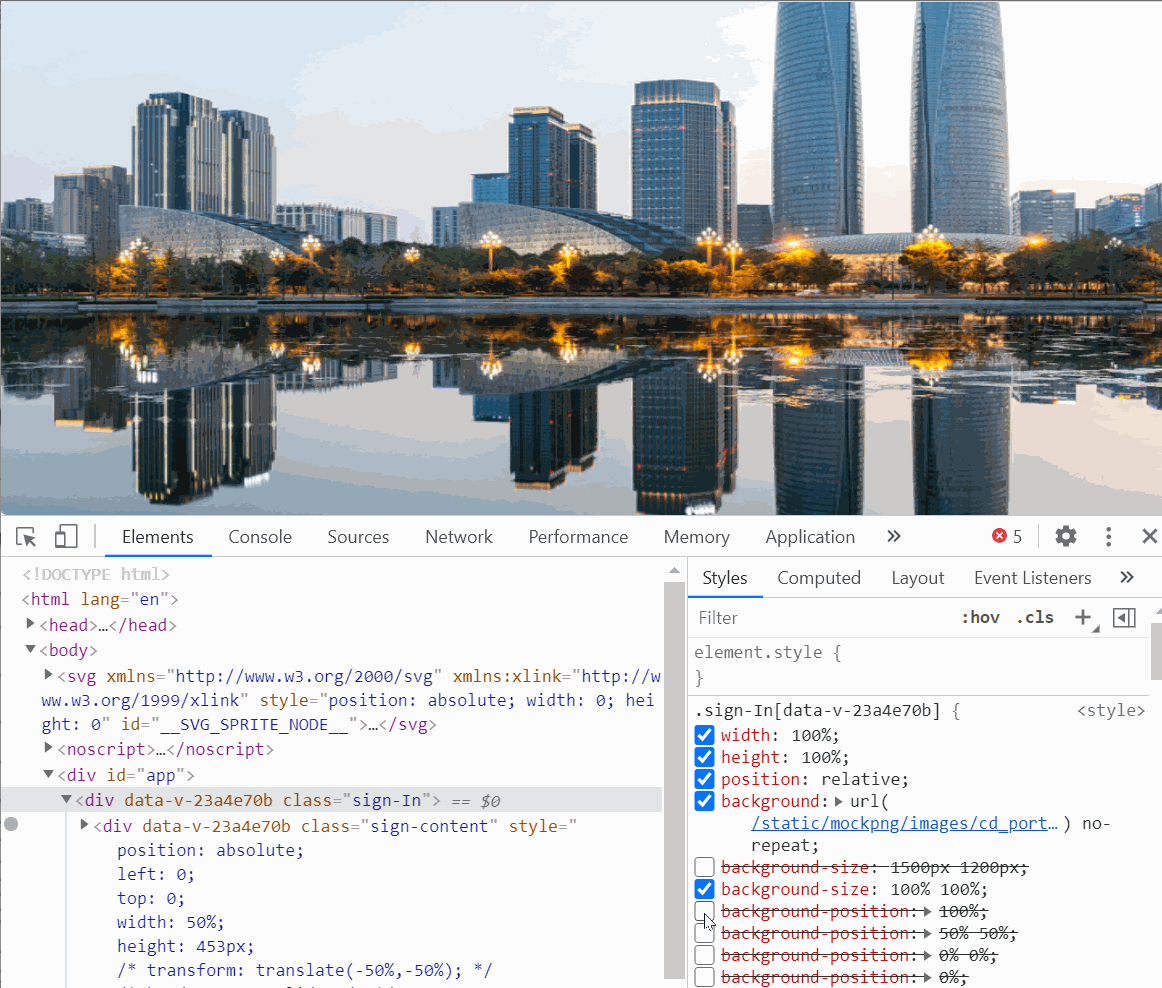This screenshot has height=988, width=1162.
Task: Collapse the div id app node
Action: 48,774
